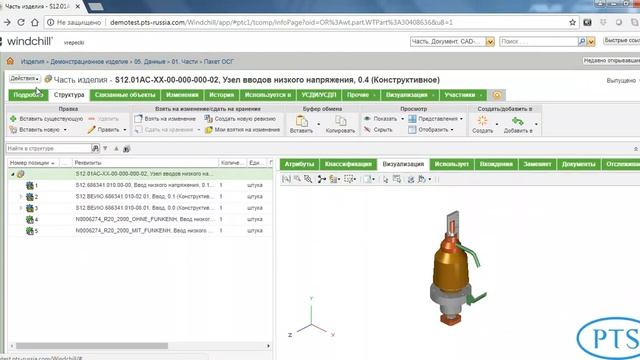Screen dimensions: 640x360
Task: Click the viewer zoom magnifier icon
Action: click(297, 179)
